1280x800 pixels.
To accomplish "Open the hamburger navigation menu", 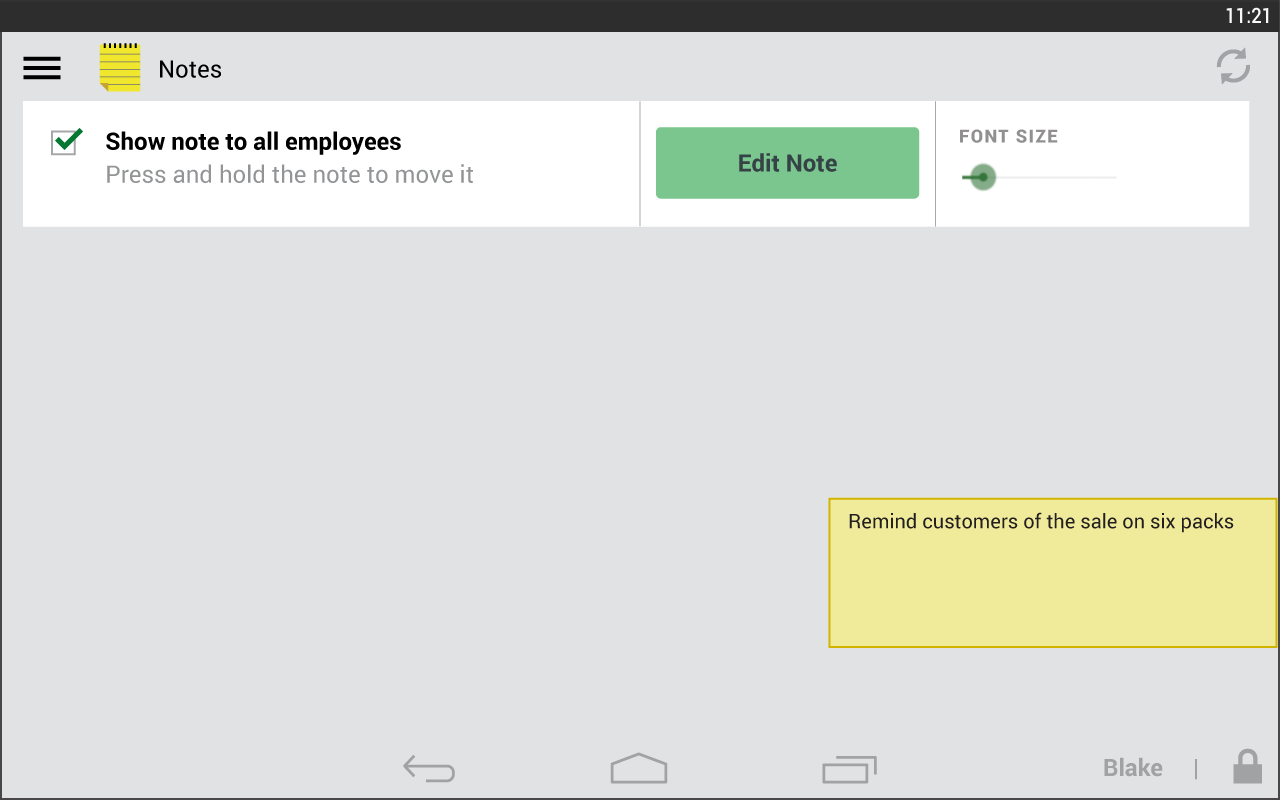I will click(x=42, y=68).
